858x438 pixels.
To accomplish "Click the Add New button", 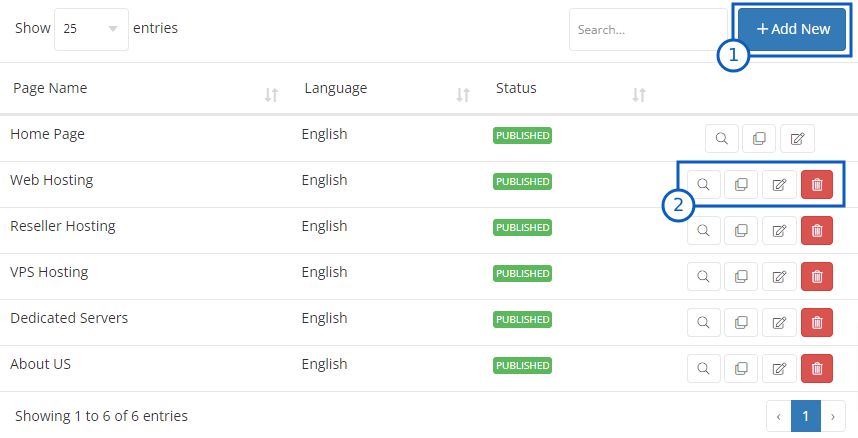I will click(793, 29).
